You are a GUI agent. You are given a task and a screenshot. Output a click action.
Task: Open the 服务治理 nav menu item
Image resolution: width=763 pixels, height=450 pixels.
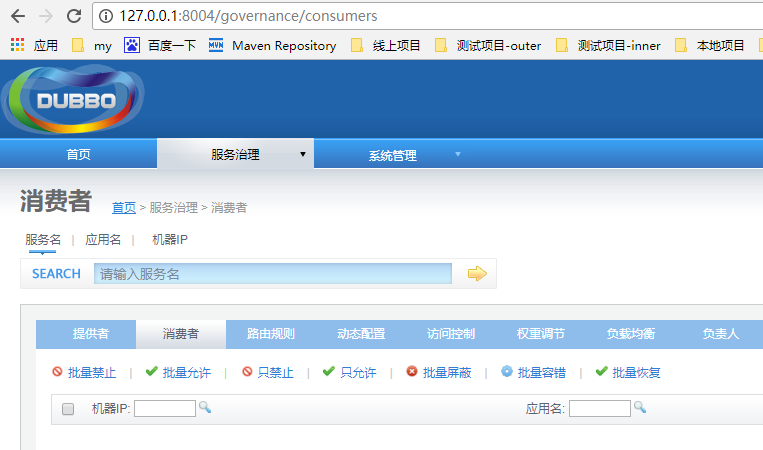click(235, 154)
